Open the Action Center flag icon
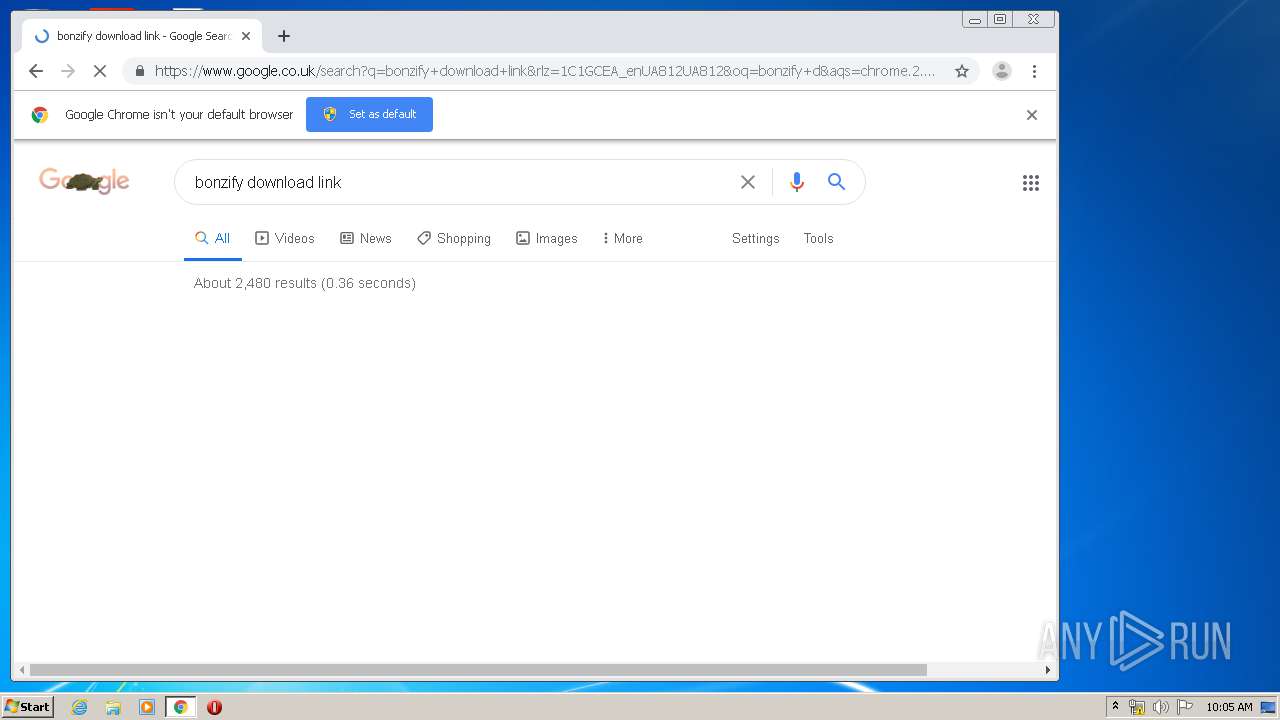Viewport: 1280px width, 720px height. point(1185,707)
